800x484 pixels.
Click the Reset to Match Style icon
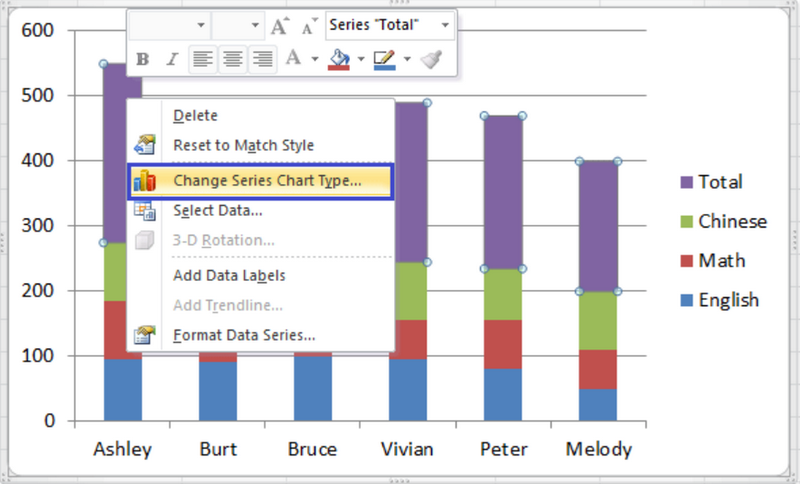(x=144, y=145)
